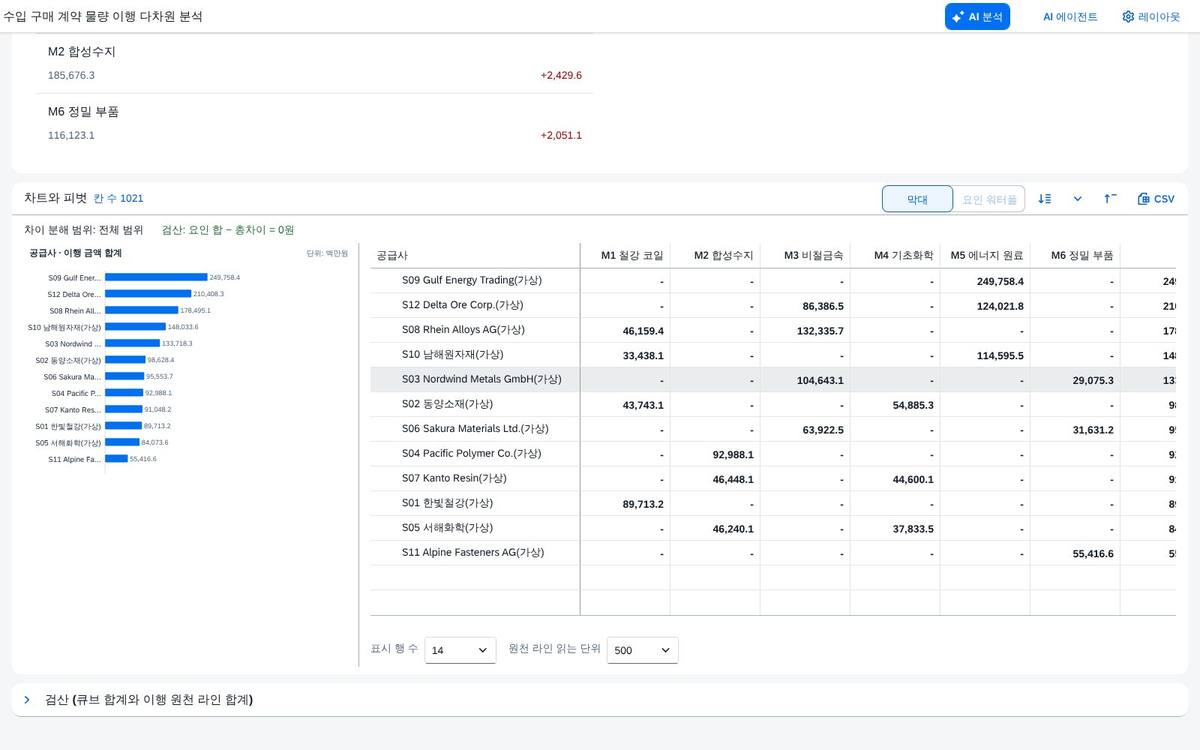Click the 칸 수 1021 count label
This screenshot has width=1200, height=750.
coord(119,199)
